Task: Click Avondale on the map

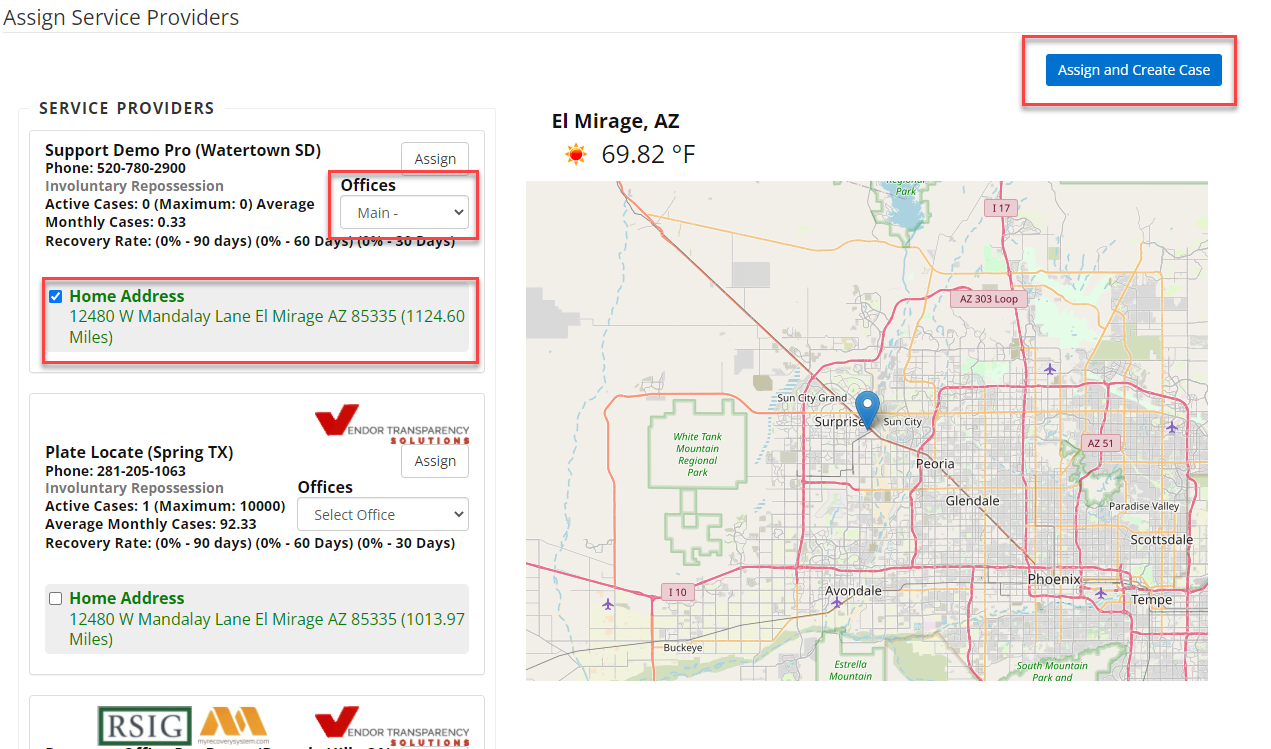Action: [x=853, y=590]
